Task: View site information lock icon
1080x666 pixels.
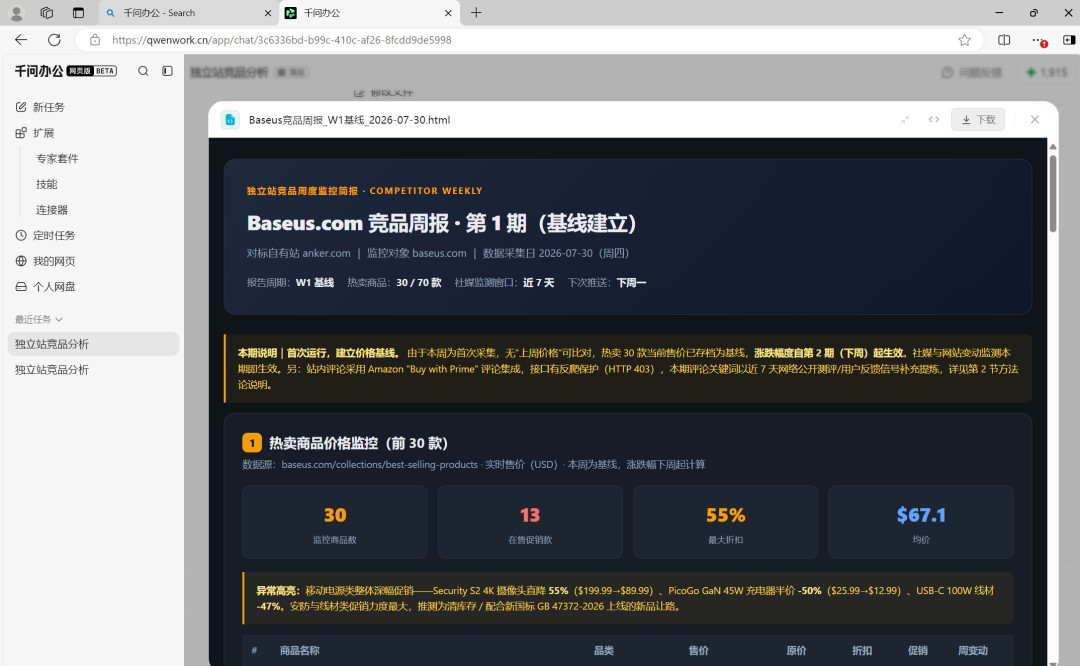Action: [95, 40]
